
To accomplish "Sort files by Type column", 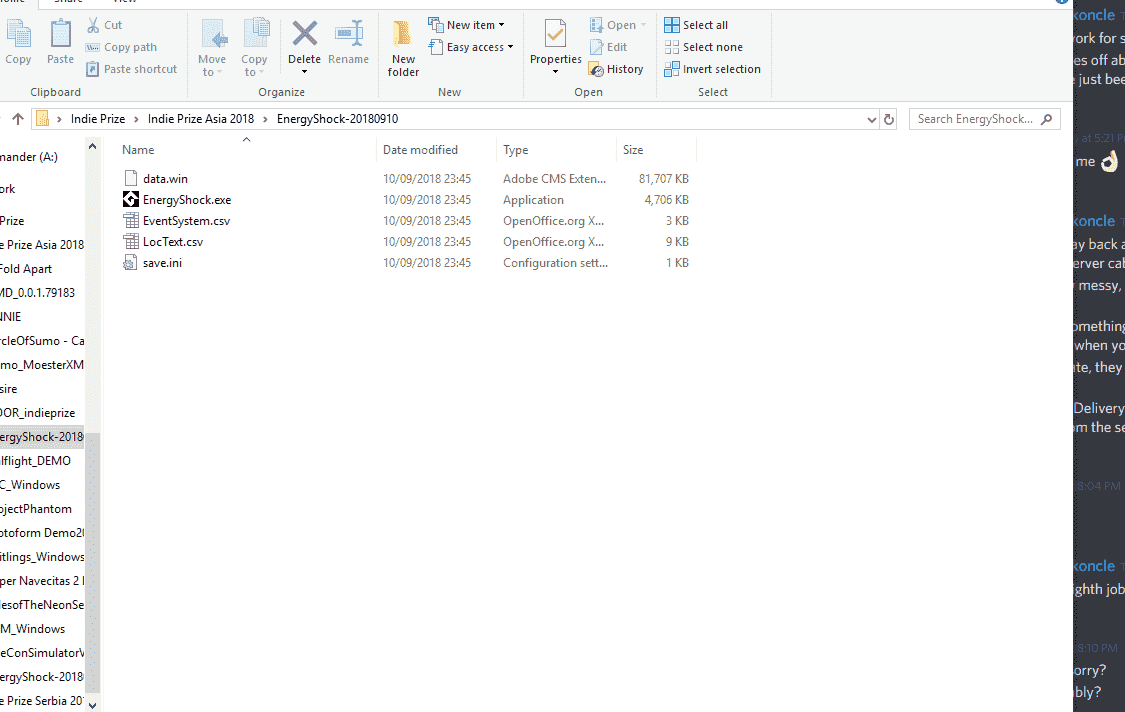I will point(516,150).
